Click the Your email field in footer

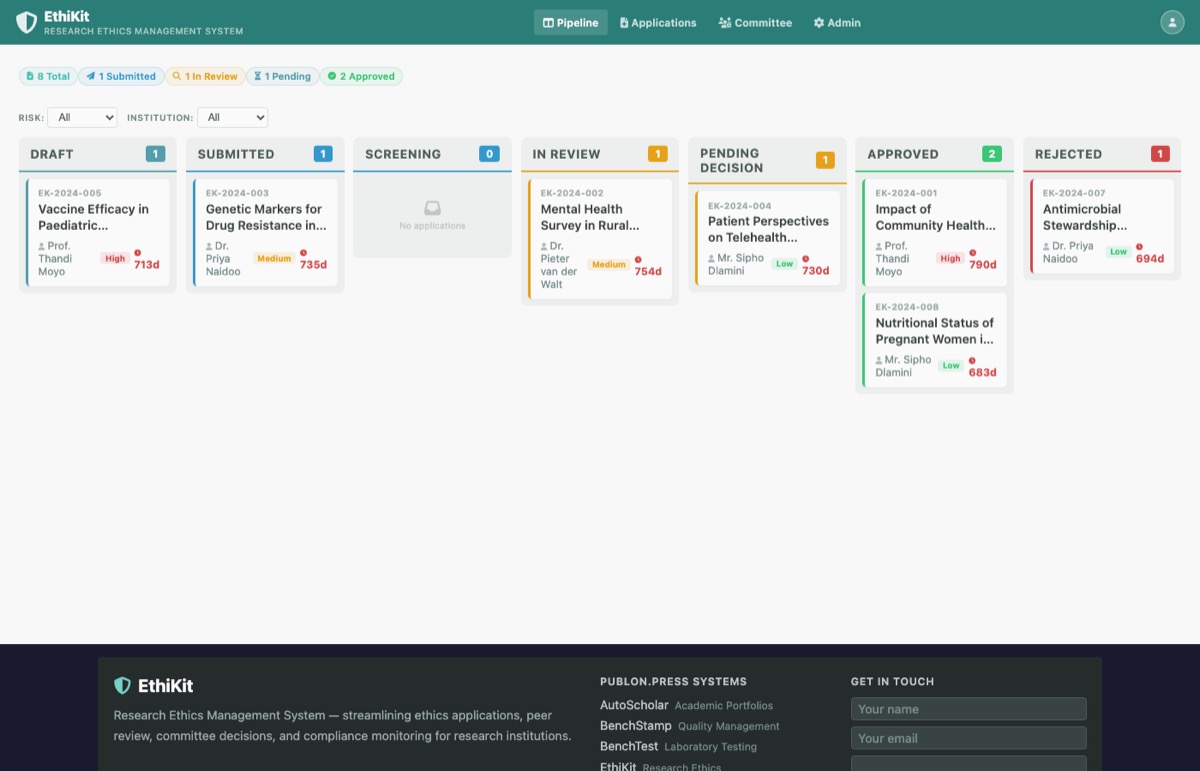point(968,738)
